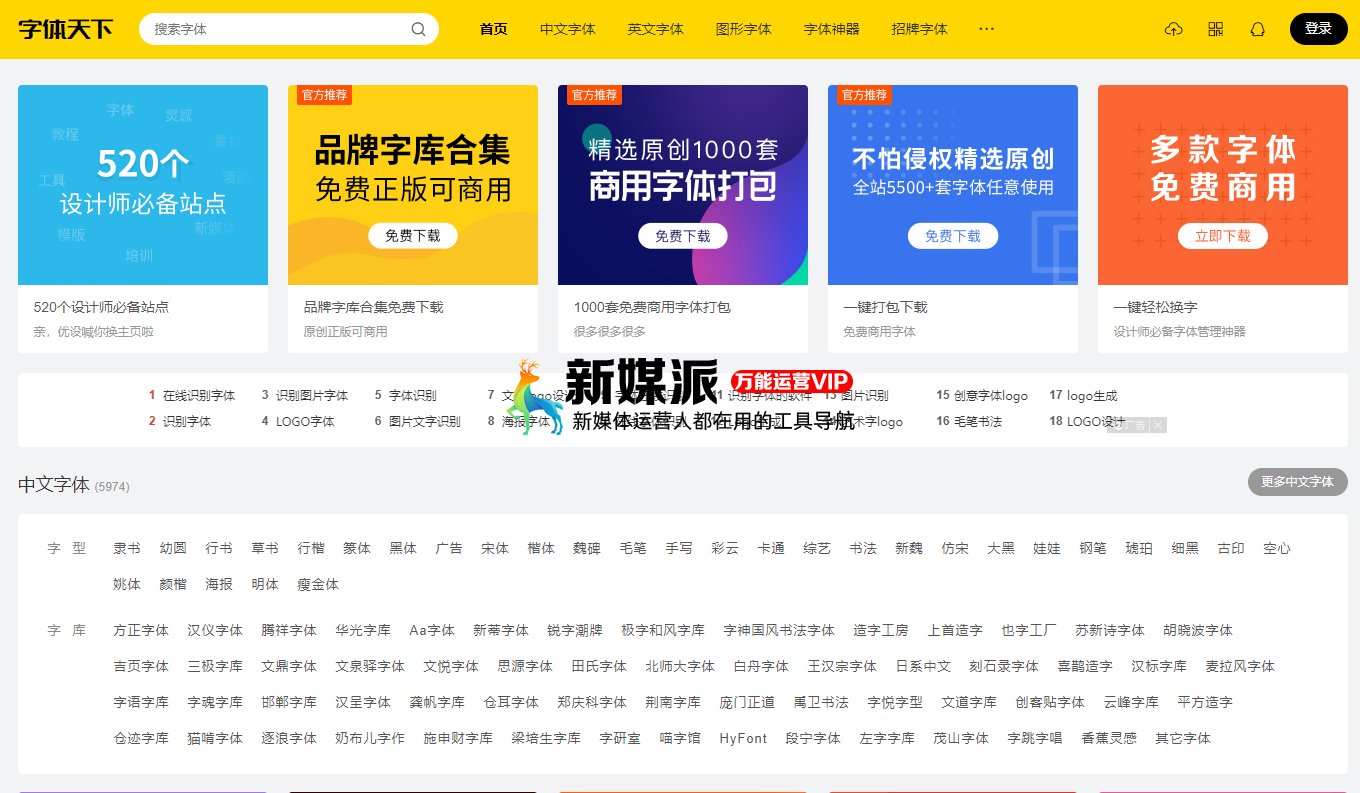Open hot search LOGO字体
The height and width of the screenshot is (793, 1360).
click(x=305, y=422)
